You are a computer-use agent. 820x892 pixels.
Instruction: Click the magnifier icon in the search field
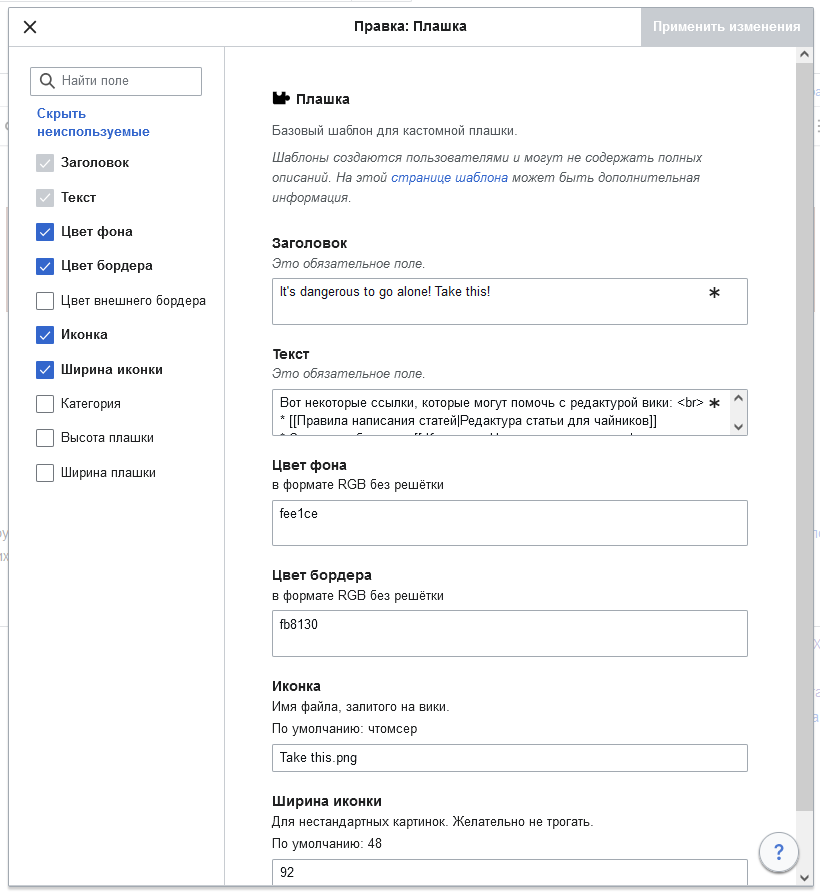[x=46, y=81]
